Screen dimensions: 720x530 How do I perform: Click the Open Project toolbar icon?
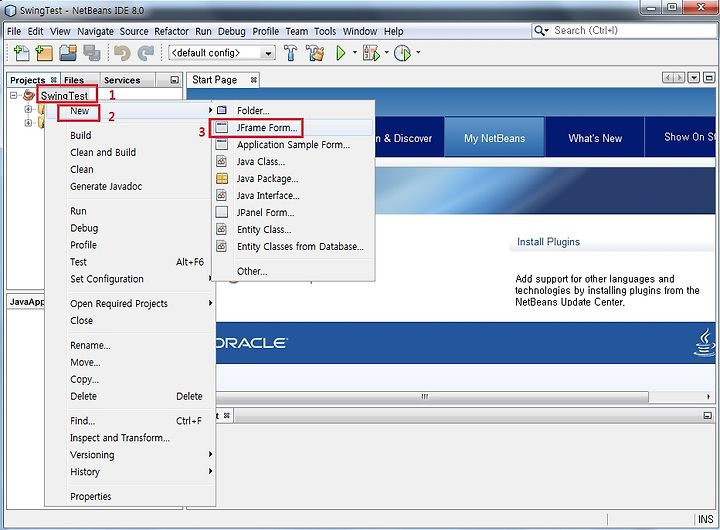click(x=68, y=53)
